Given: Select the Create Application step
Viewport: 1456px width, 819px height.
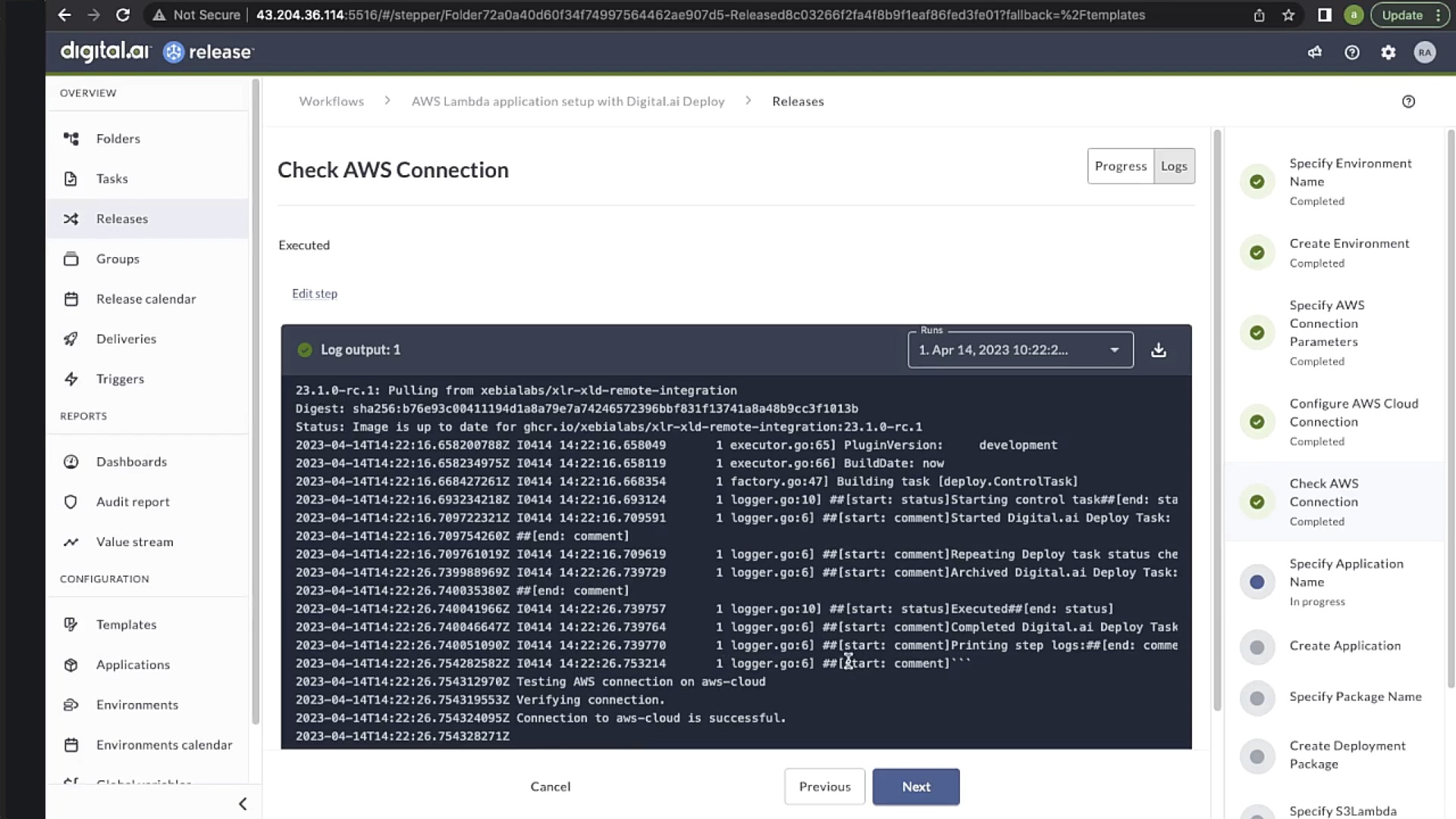Looking at the screenshot, I should [1345, 646].
